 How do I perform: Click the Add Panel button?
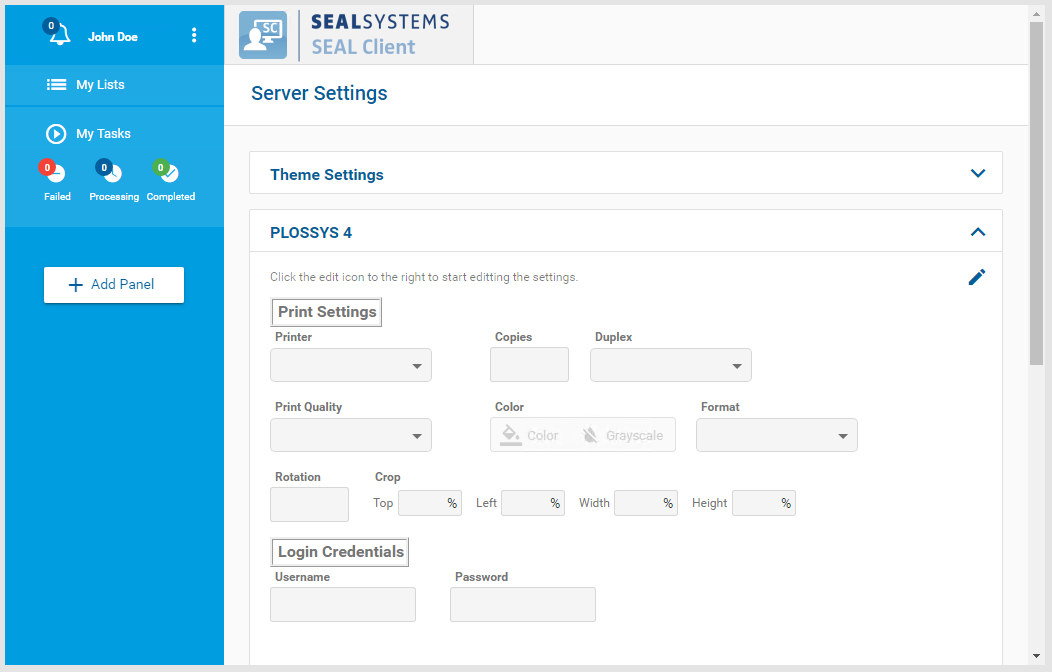coord(114,285)
